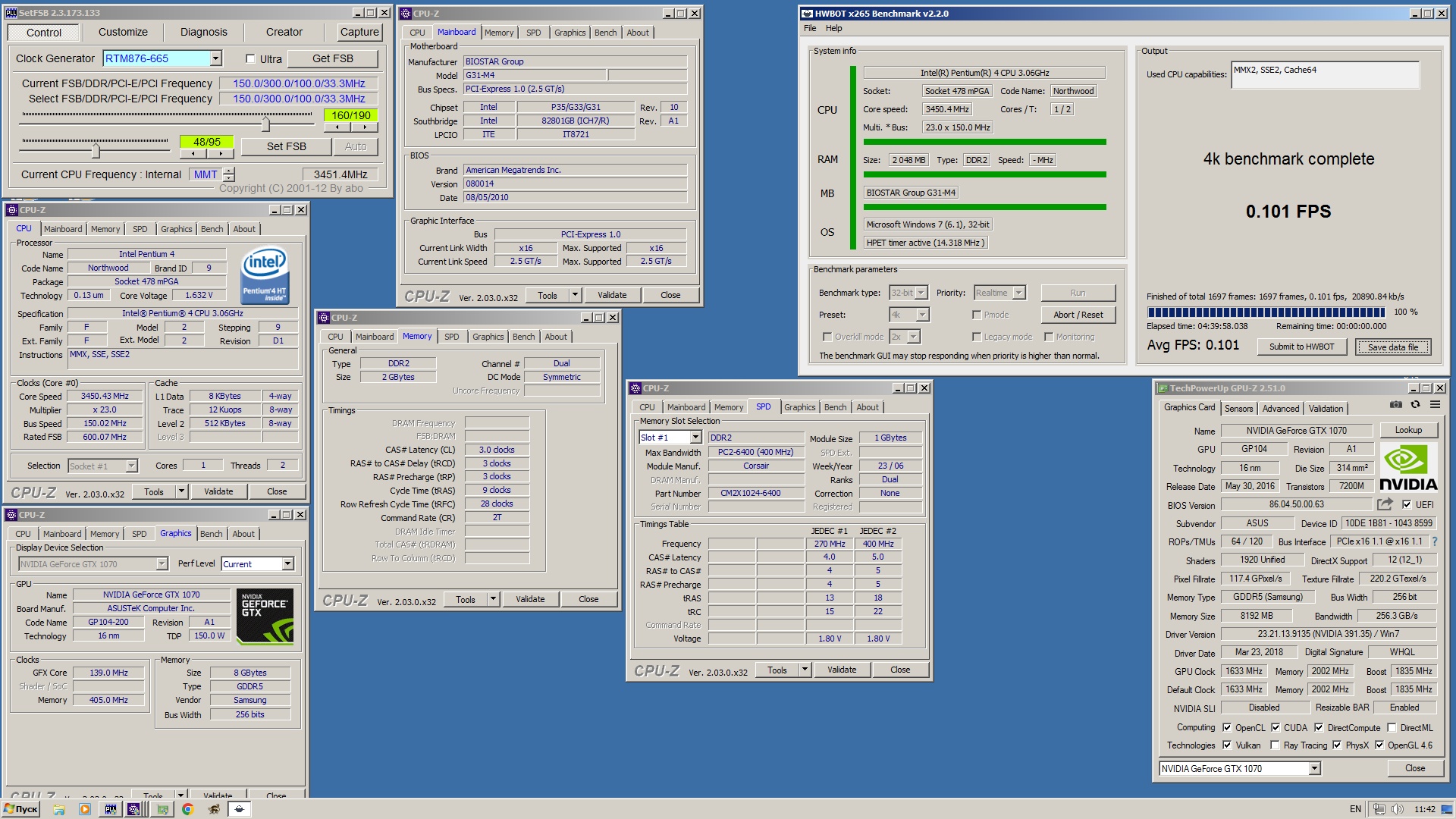This screenshot has width=1456, height=819.
Task: Click the HWBOT x265 title bar icon
Action: tap(808, 13)
